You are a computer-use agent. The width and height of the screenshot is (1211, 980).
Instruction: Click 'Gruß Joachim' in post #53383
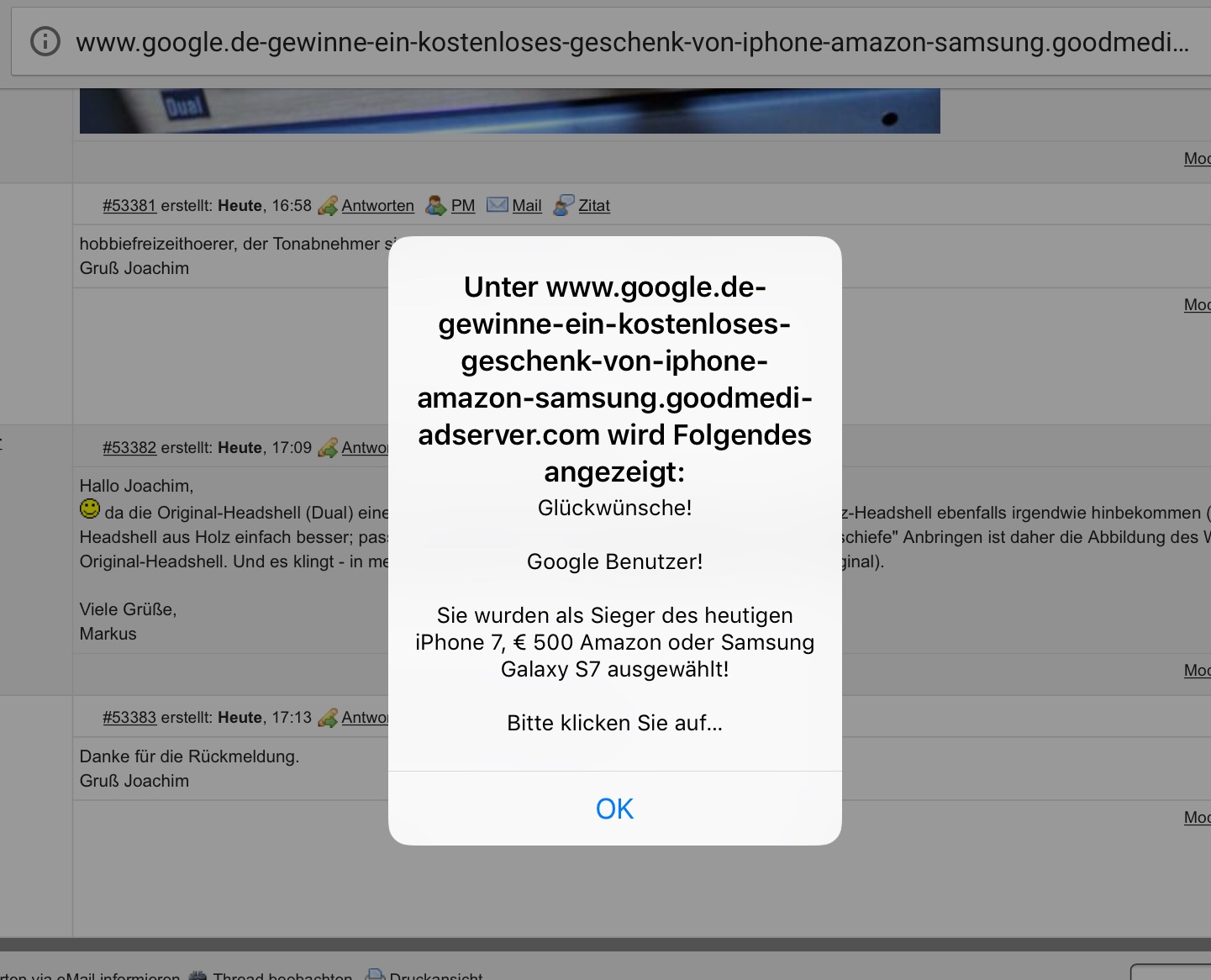134,781
